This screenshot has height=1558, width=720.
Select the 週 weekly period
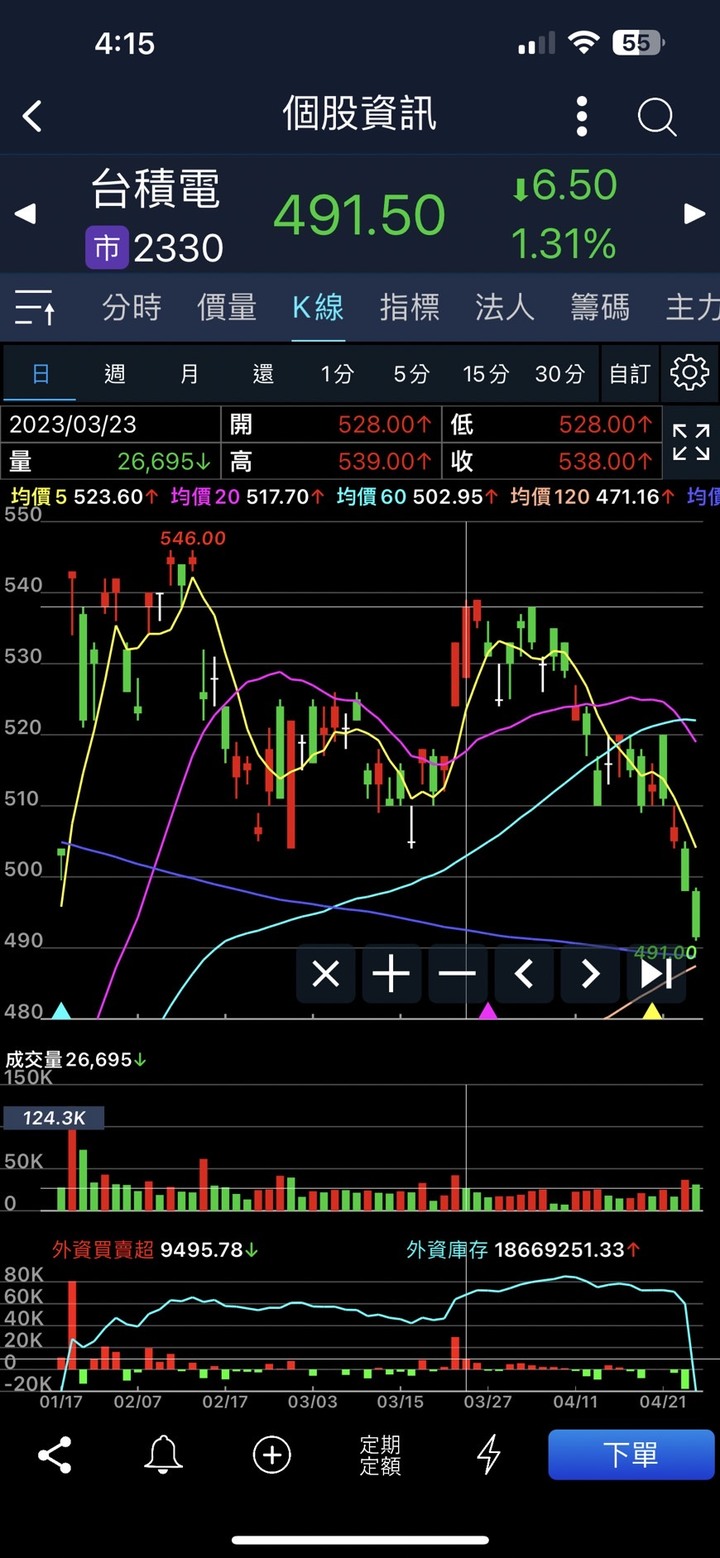point(115,374)
